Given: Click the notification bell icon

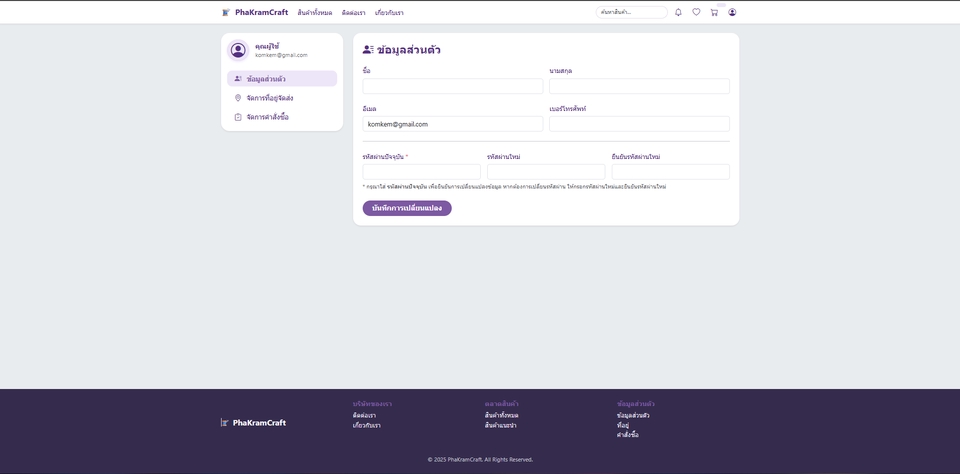Looking at the screenshot, I should (678, 12).
